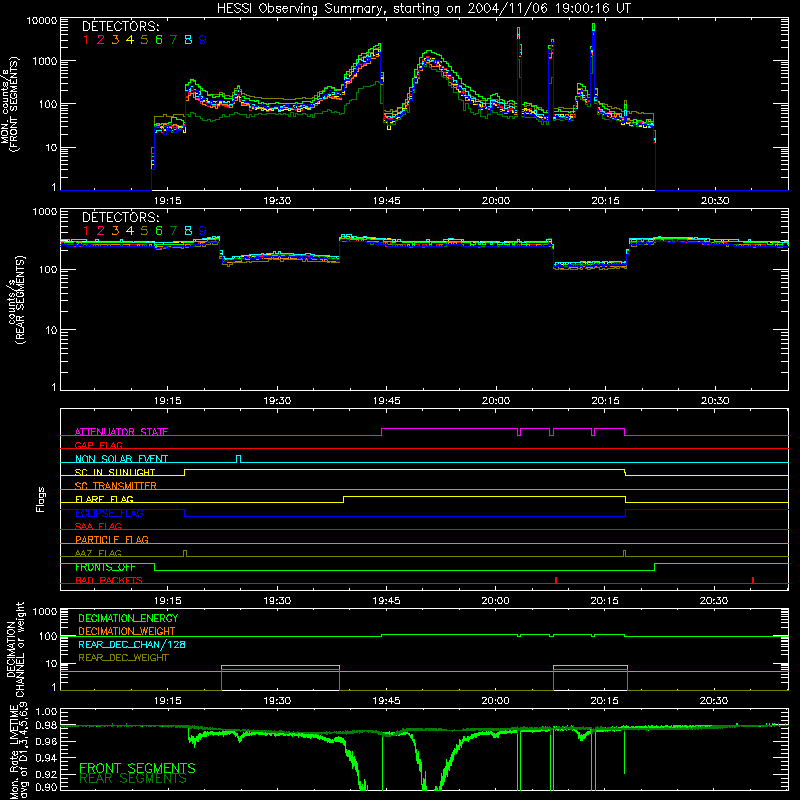The width and height of the screenshot is (800, 800).
Task: Click REAR SEGMENTS legend in livetime panel
Action: 133,779
